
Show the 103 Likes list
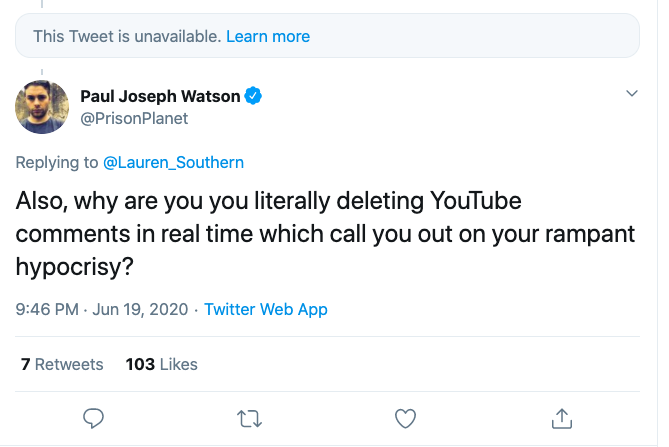point(162,364)
